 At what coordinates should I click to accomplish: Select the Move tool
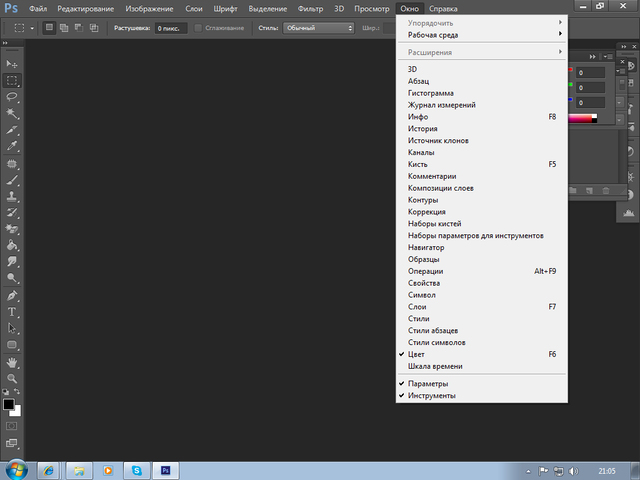(12, 64)
